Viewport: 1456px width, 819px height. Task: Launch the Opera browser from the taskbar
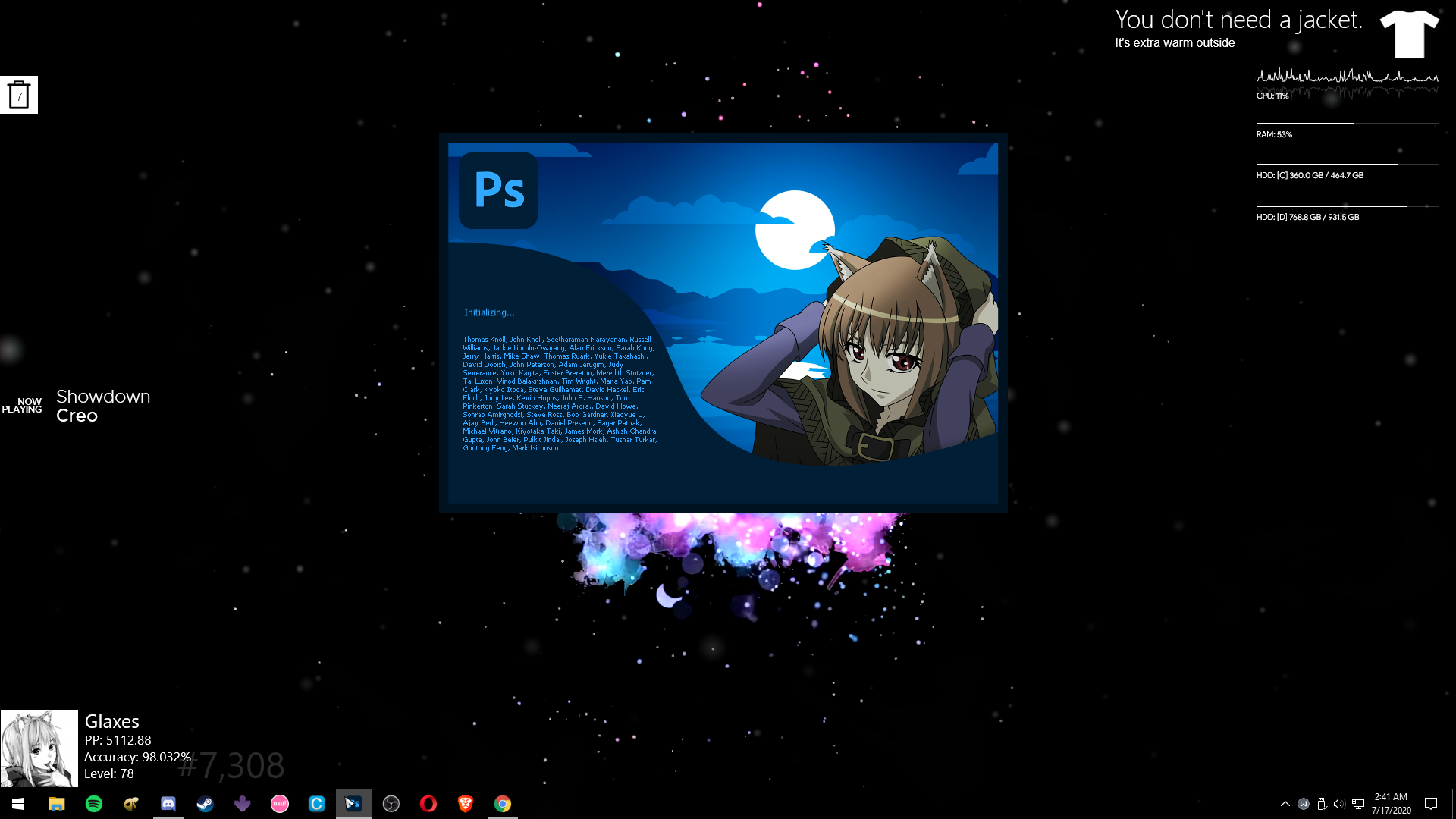(x=428, y=804)
